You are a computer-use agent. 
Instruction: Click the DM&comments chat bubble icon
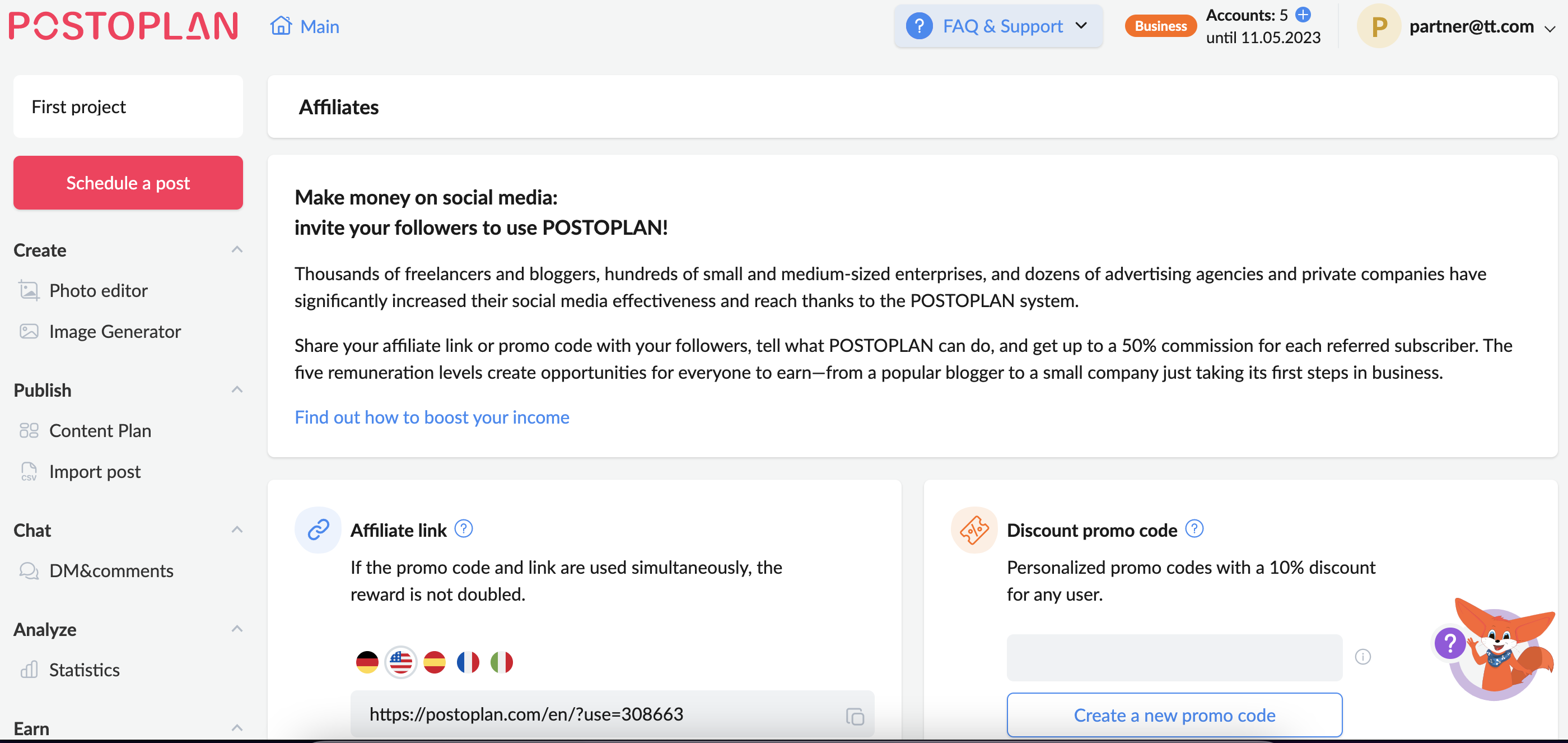29,570
